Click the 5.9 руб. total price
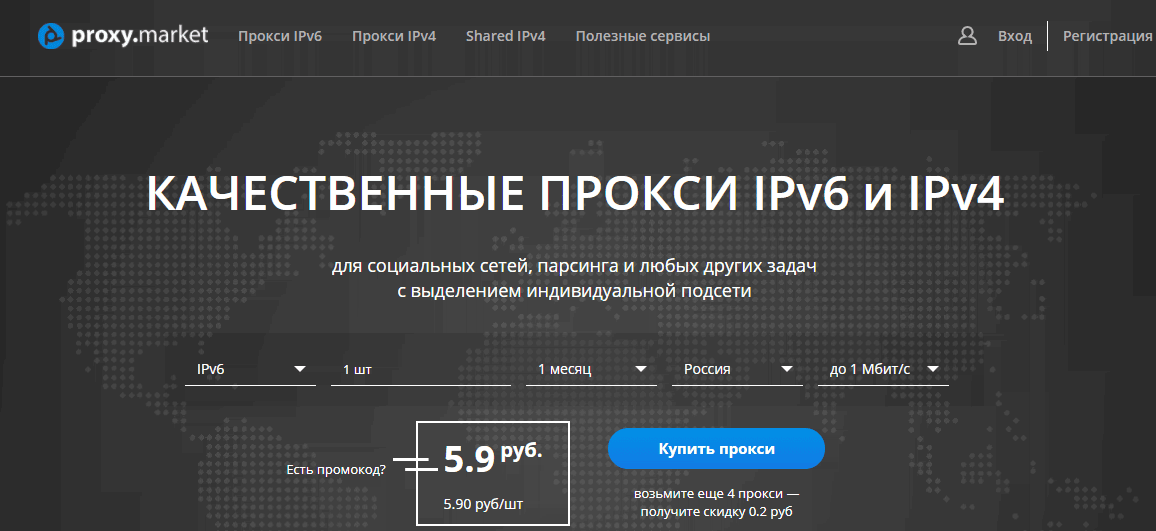1156x531 pixels. (x=492, y=458)
